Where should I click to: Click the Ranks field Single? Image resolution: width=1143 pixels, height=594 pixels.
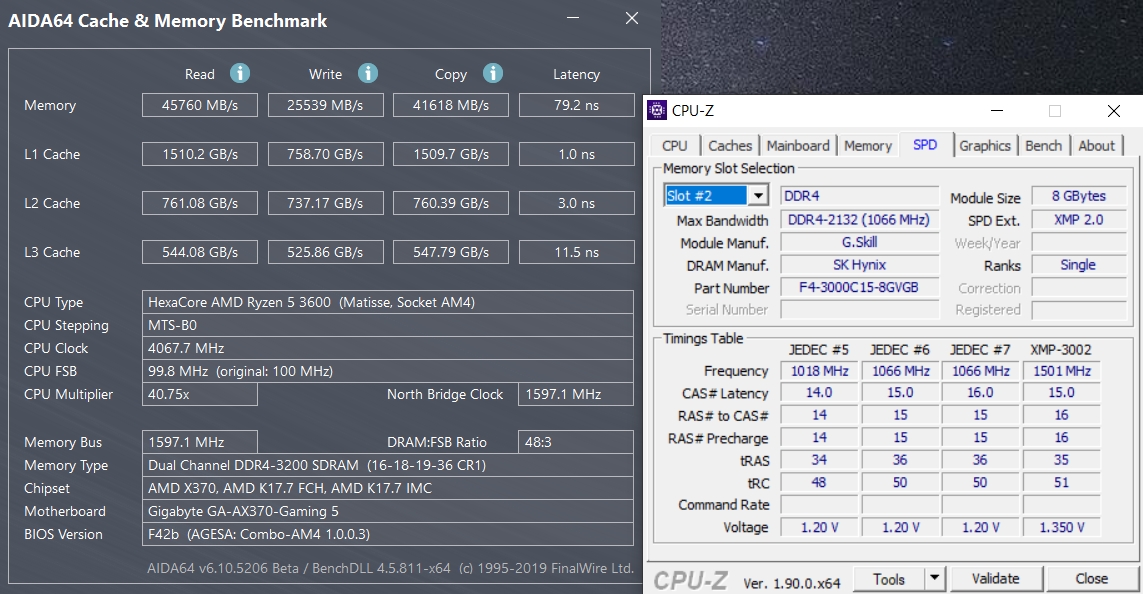click(x=1079, y=265)
